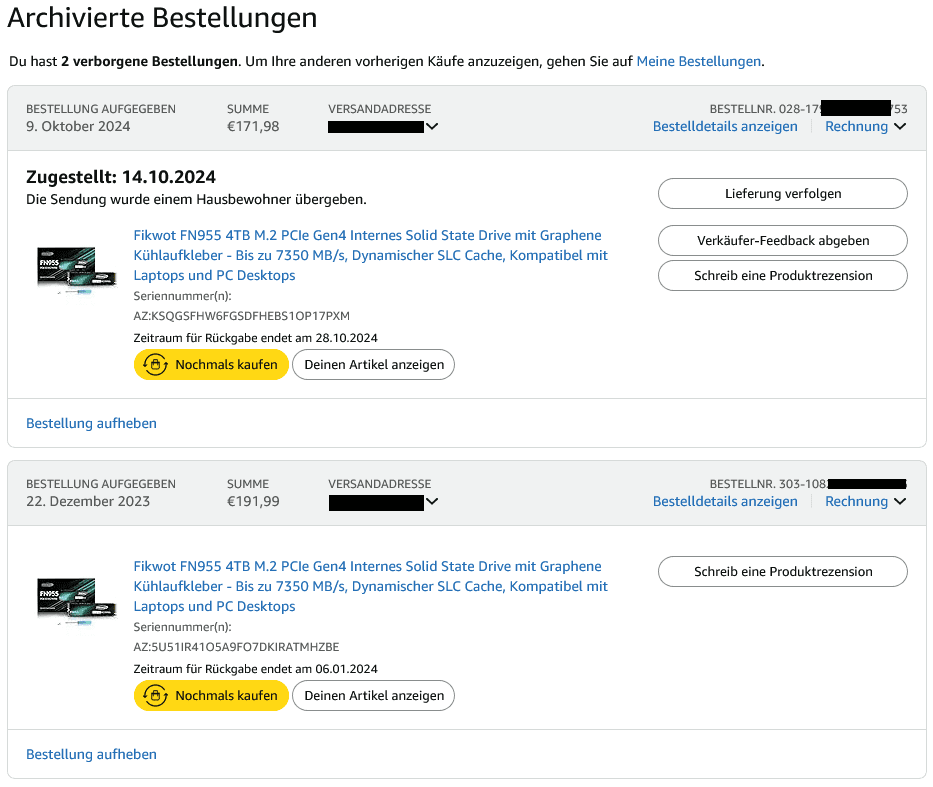The width and height of the screenshot is (933, 787).
Task: Expand the Versandadresse chevron of the December 2023 order
Action: coord(432,502)
